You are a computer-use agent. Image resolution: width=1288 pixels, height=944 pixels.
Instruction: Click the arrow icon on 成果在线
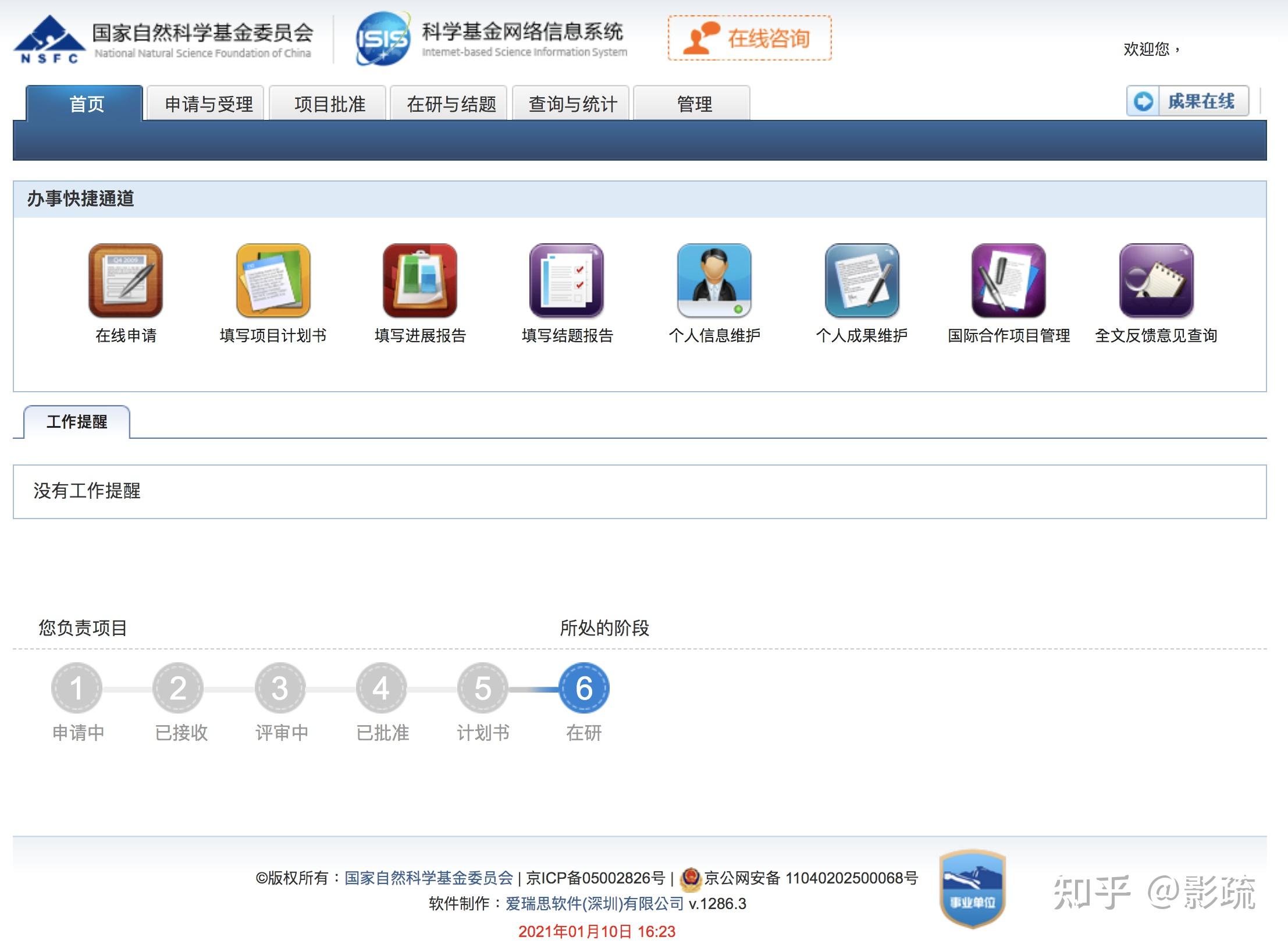point(1143,102)
